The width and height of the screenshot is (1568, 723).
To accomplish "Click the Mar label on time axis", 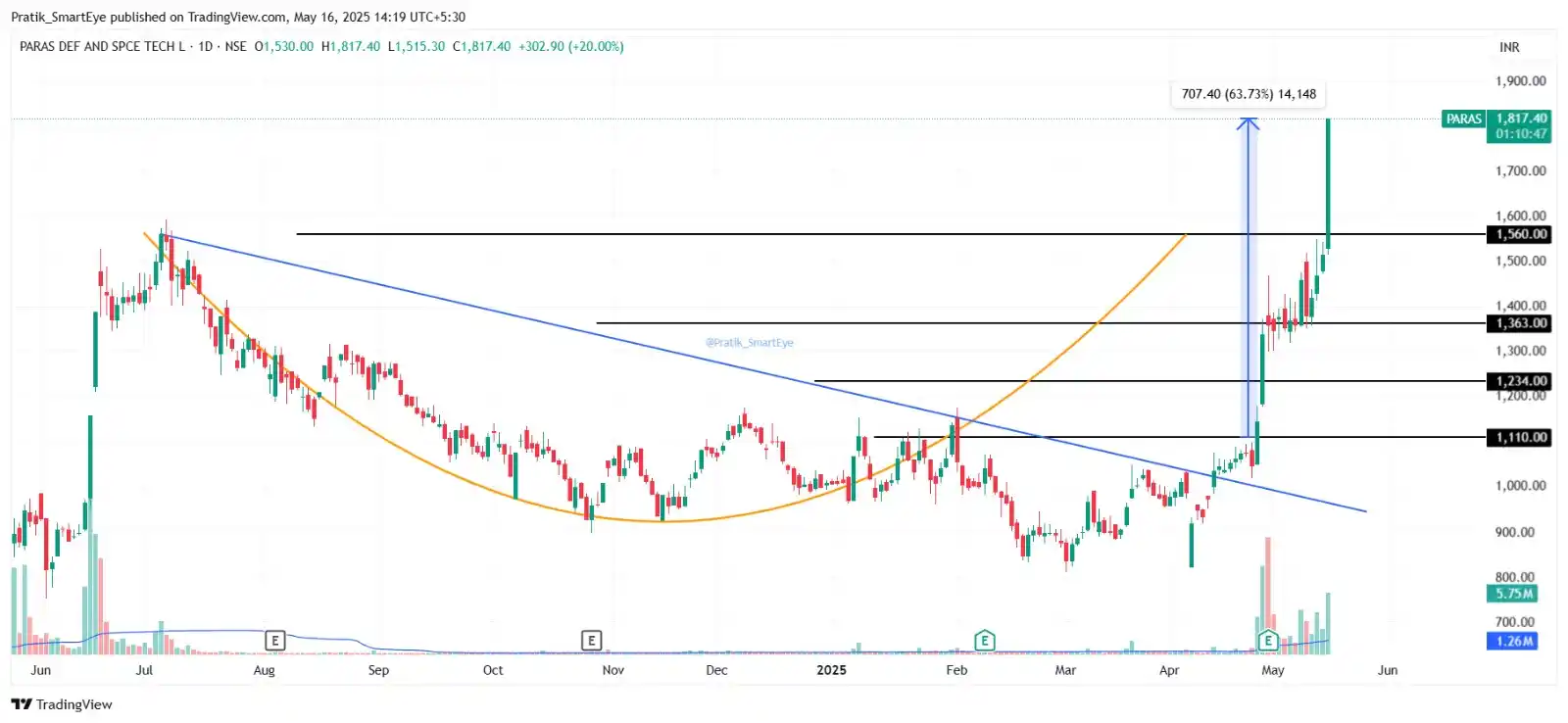I will point(1065,670).
